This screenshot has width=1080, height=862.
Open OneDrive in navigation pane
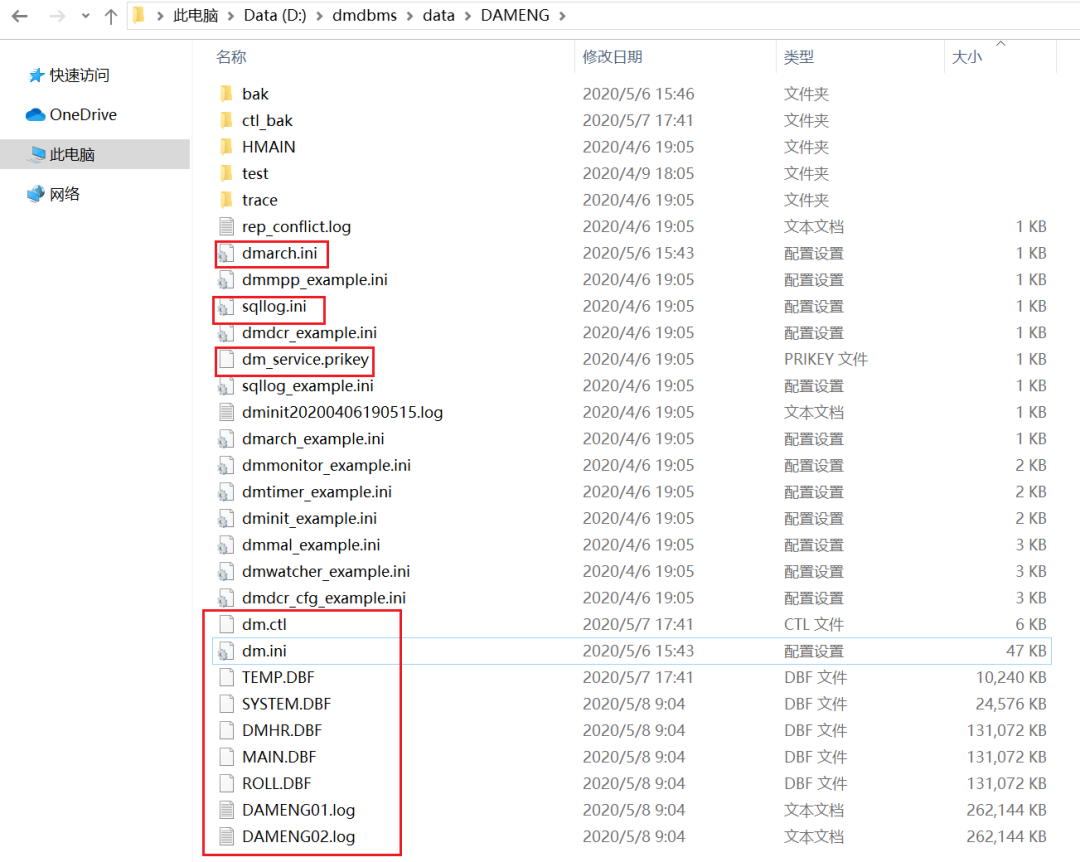[x=83, y=114]
